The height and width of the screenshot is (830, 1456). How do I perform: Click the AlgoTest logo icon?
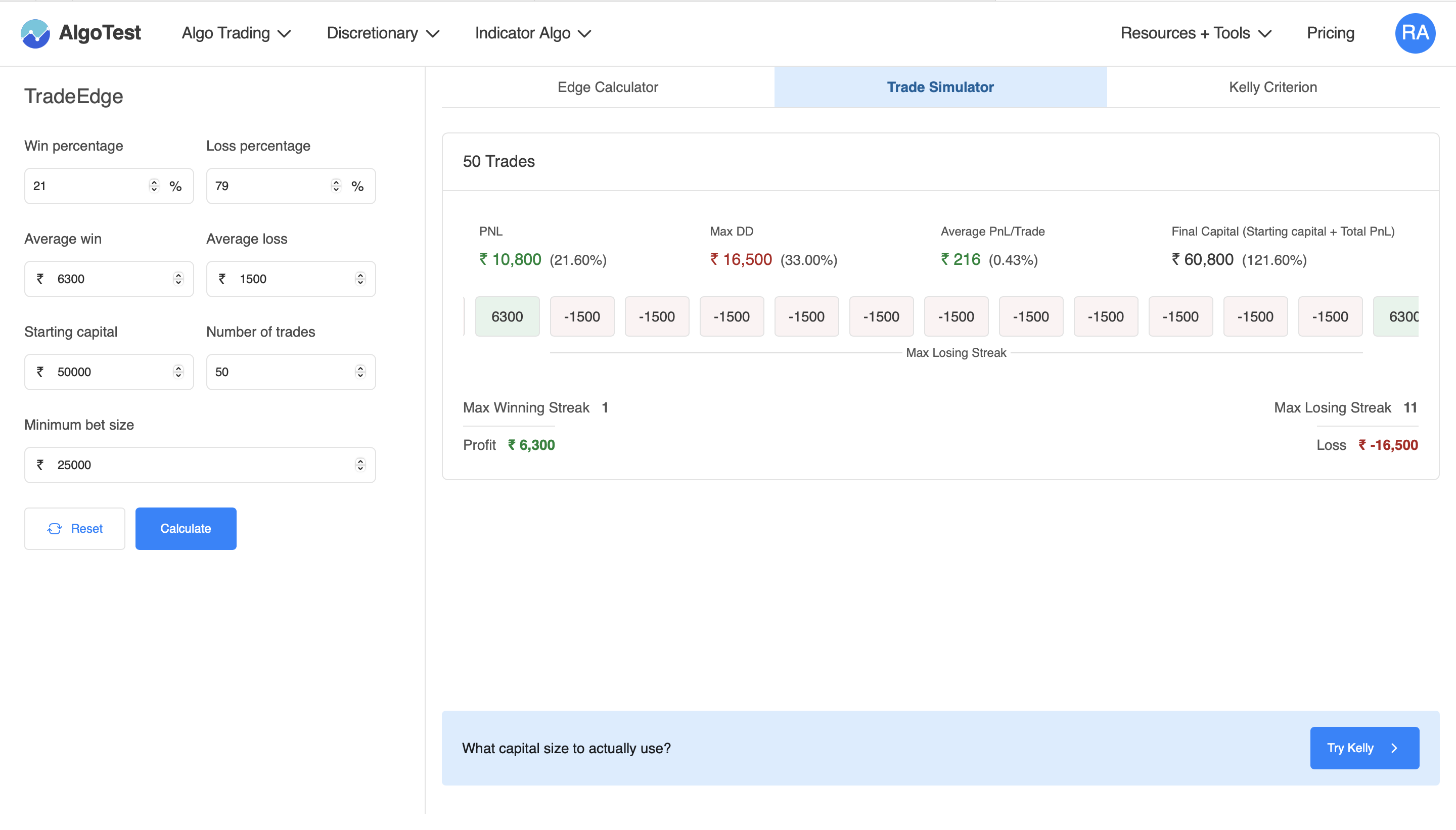point(35,33)
